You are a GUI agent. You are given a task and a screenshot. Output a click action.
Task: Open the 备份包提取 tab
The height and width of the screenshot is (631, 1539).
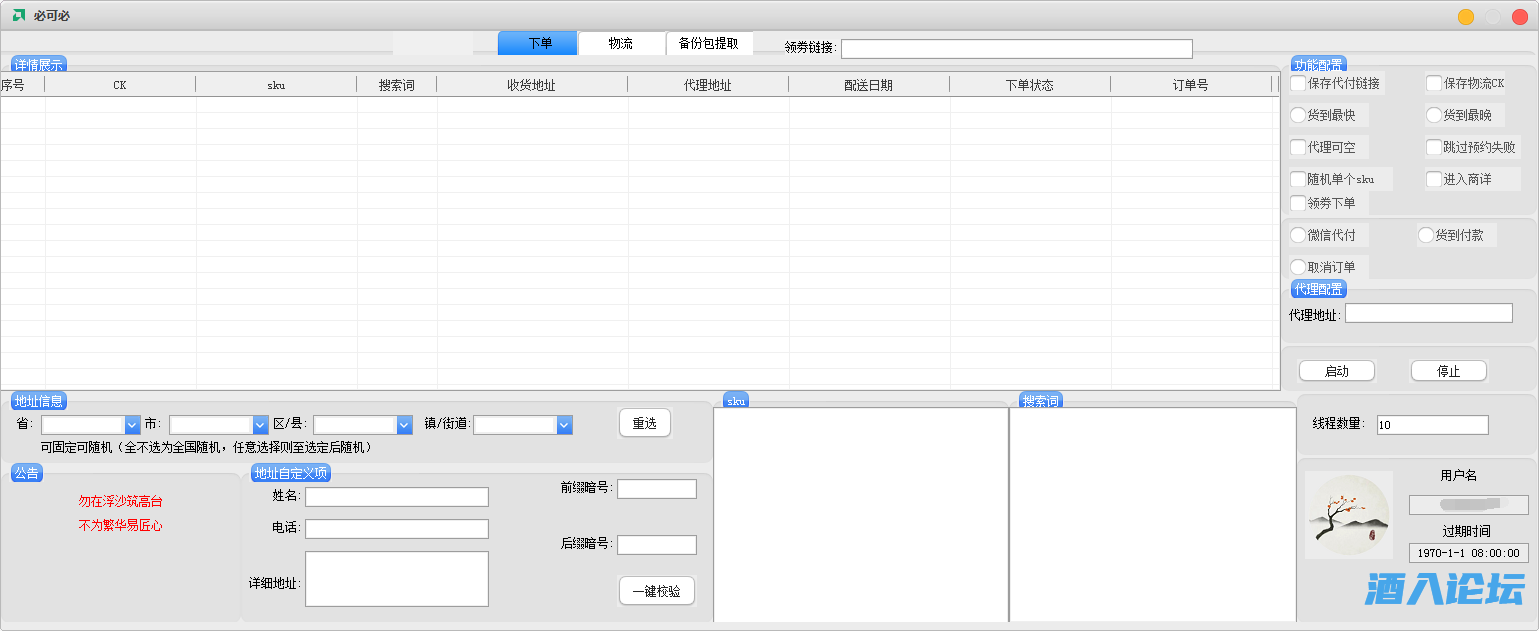(x=709, y=44)
